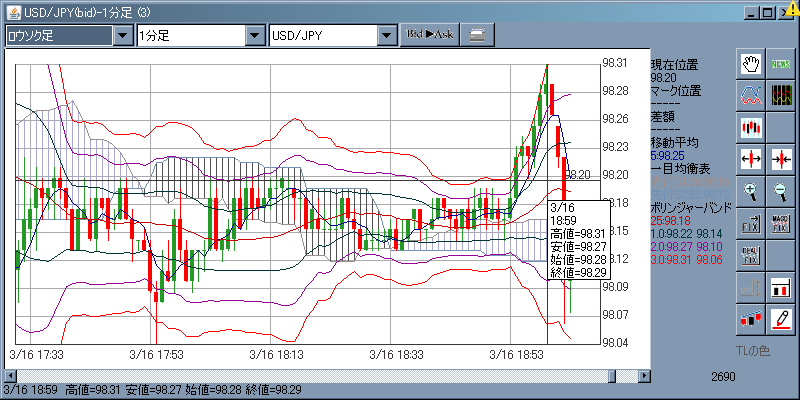The image size is (800, 400).
Task: Maximize the USD/JPY chart window
Action: pyautogui.click(x=766, y=12)
